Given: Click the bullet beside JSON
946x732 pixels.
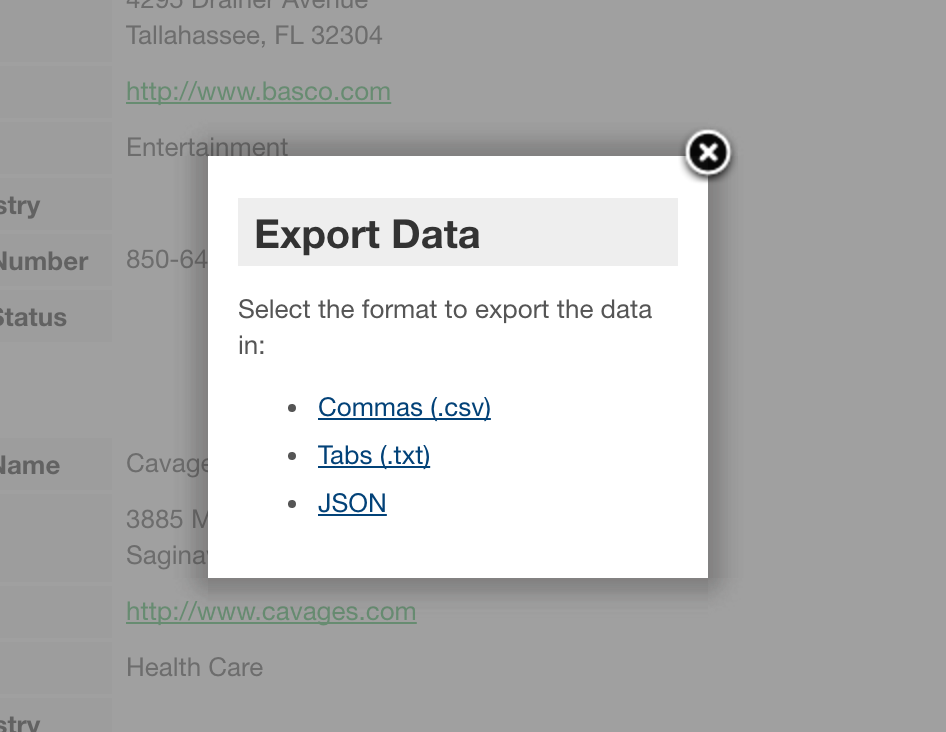Looking at the screenshot, I should click(x=292, y=503).
